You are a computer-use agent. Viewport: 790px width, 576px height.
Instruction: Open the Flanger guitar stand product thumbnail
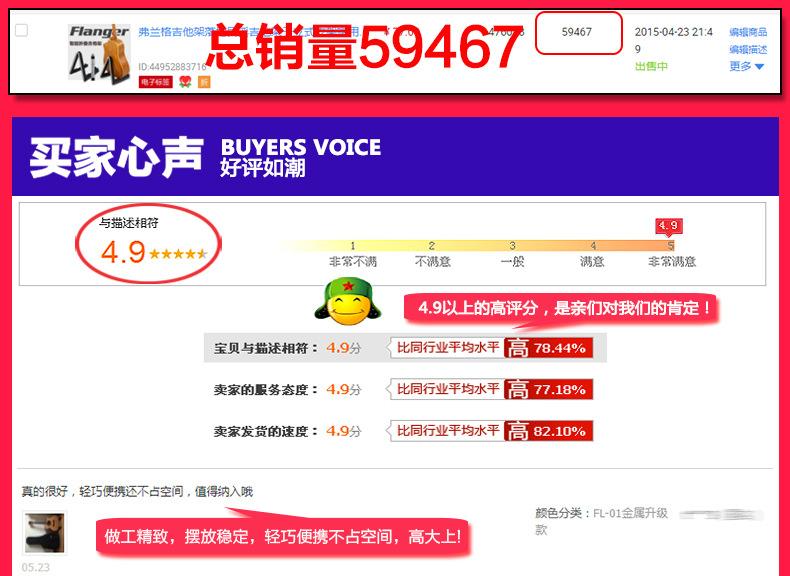coord(99,52)
